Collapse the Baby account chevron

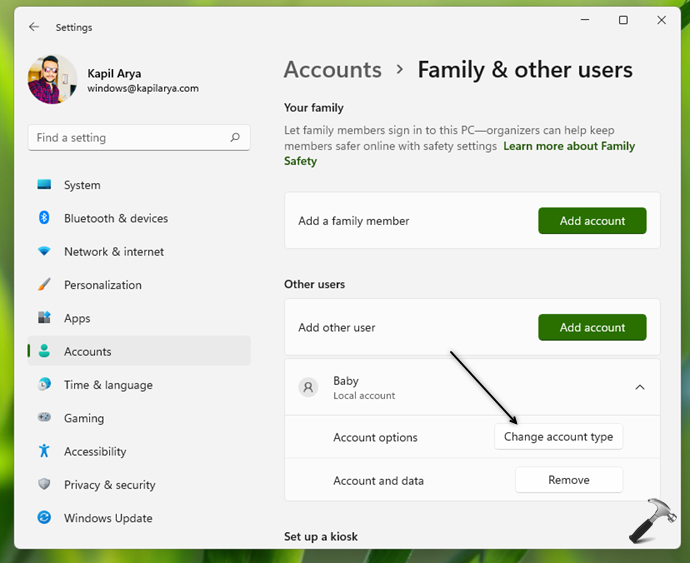point(640,387)
